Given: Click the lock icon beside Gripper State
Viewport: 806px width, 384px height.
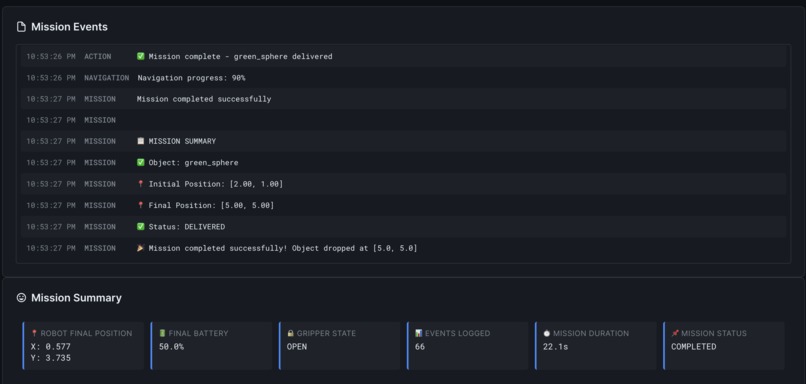Looking at the screenshot, I should pos(290,333).
